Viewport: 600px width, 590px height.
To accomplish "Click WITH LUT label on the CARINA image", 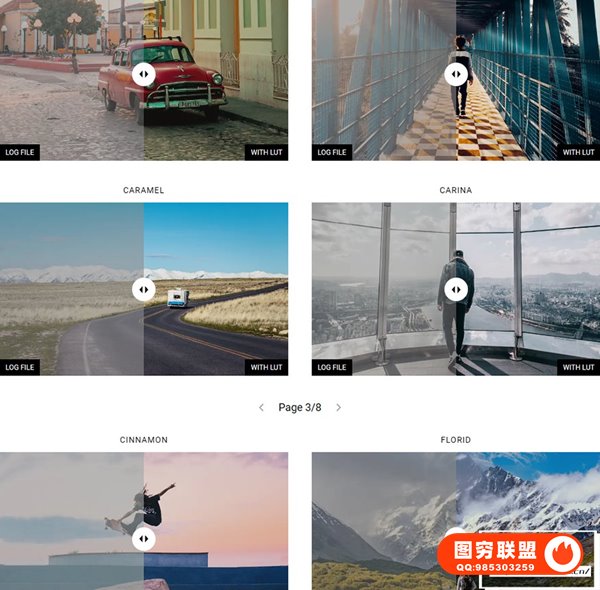I will tap(578, 367).
